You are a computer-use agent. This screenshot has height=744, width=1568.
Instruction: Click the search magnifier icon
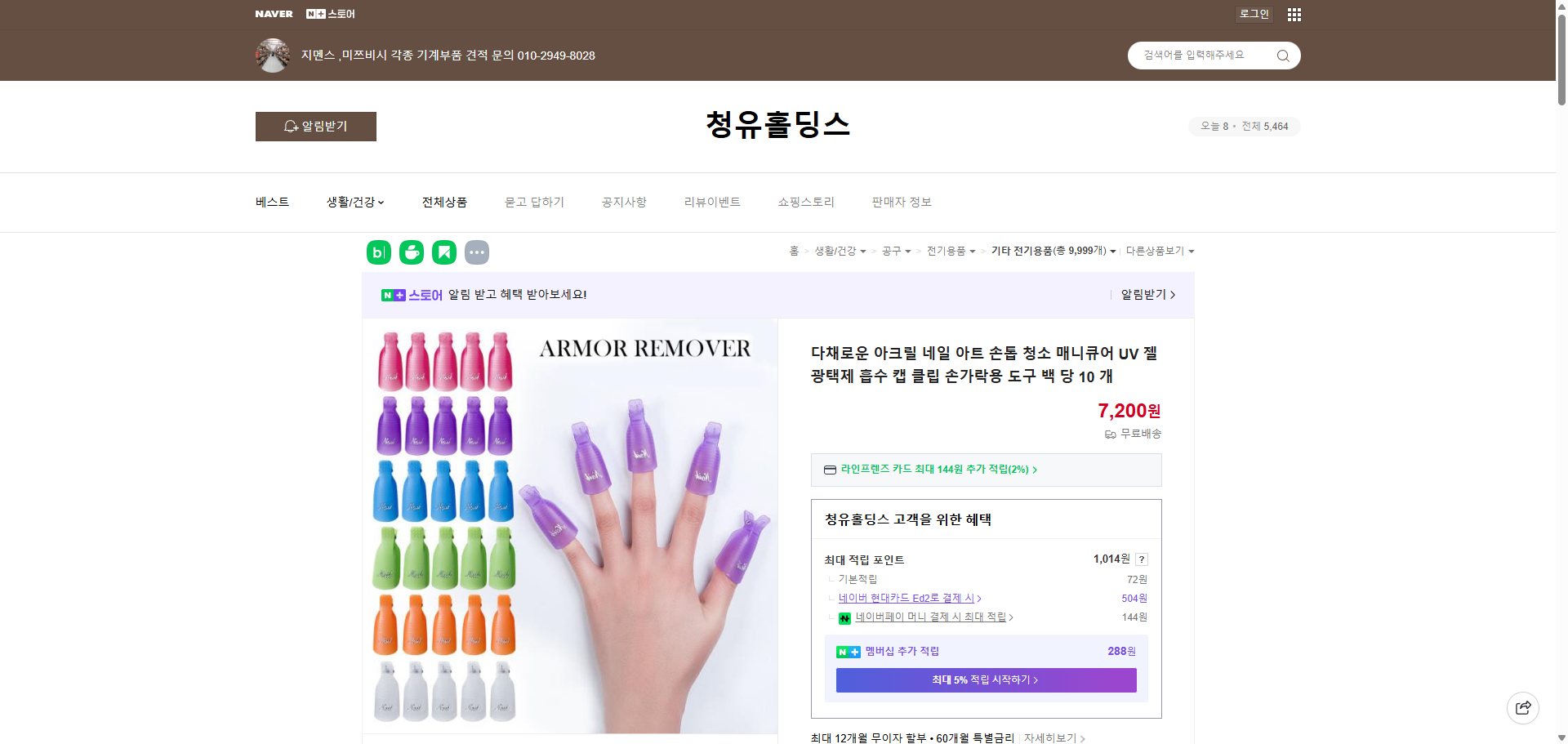(1282, 55)
